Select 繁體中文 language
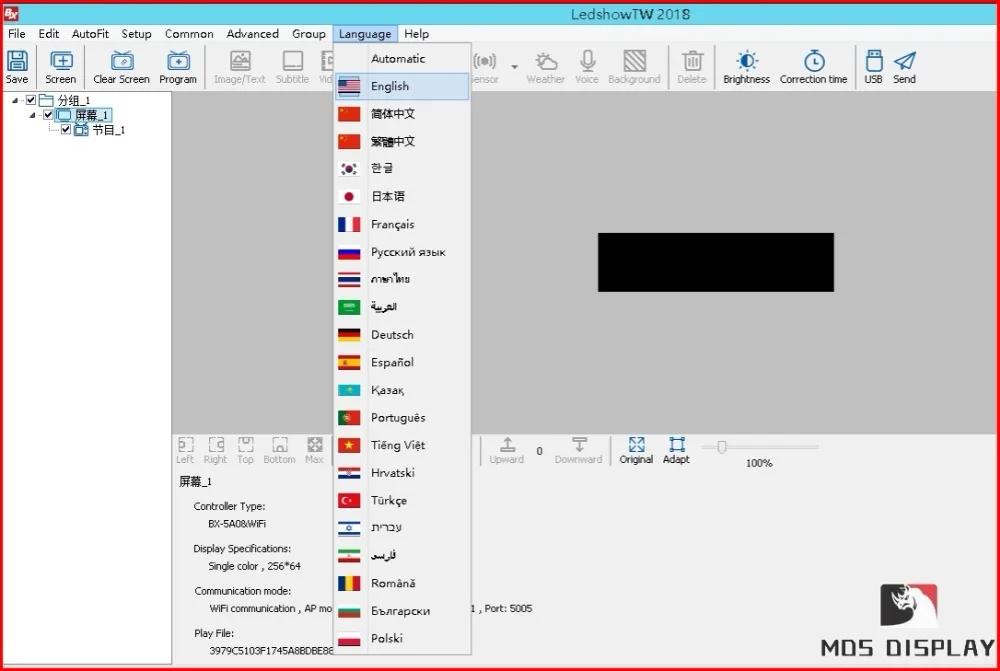 coord(402,141)
